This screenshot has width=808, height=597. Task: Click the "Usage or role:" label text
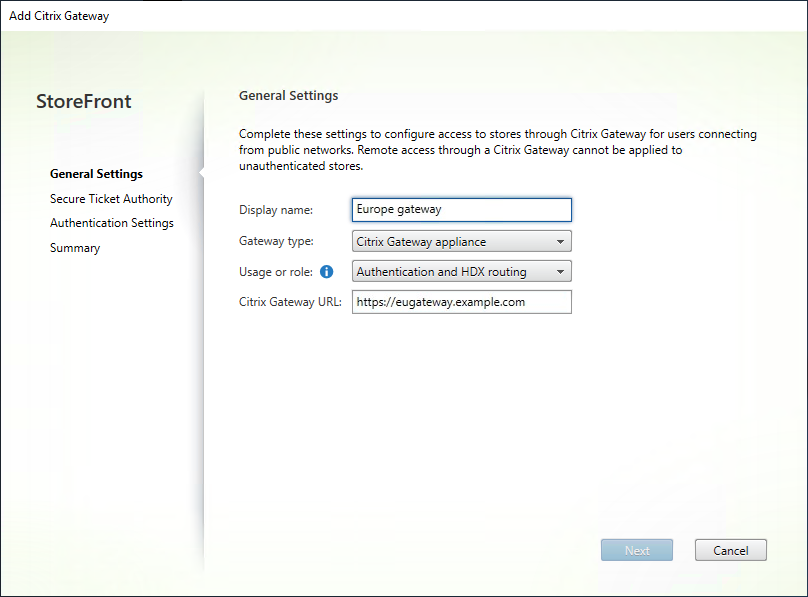[276, 272]
